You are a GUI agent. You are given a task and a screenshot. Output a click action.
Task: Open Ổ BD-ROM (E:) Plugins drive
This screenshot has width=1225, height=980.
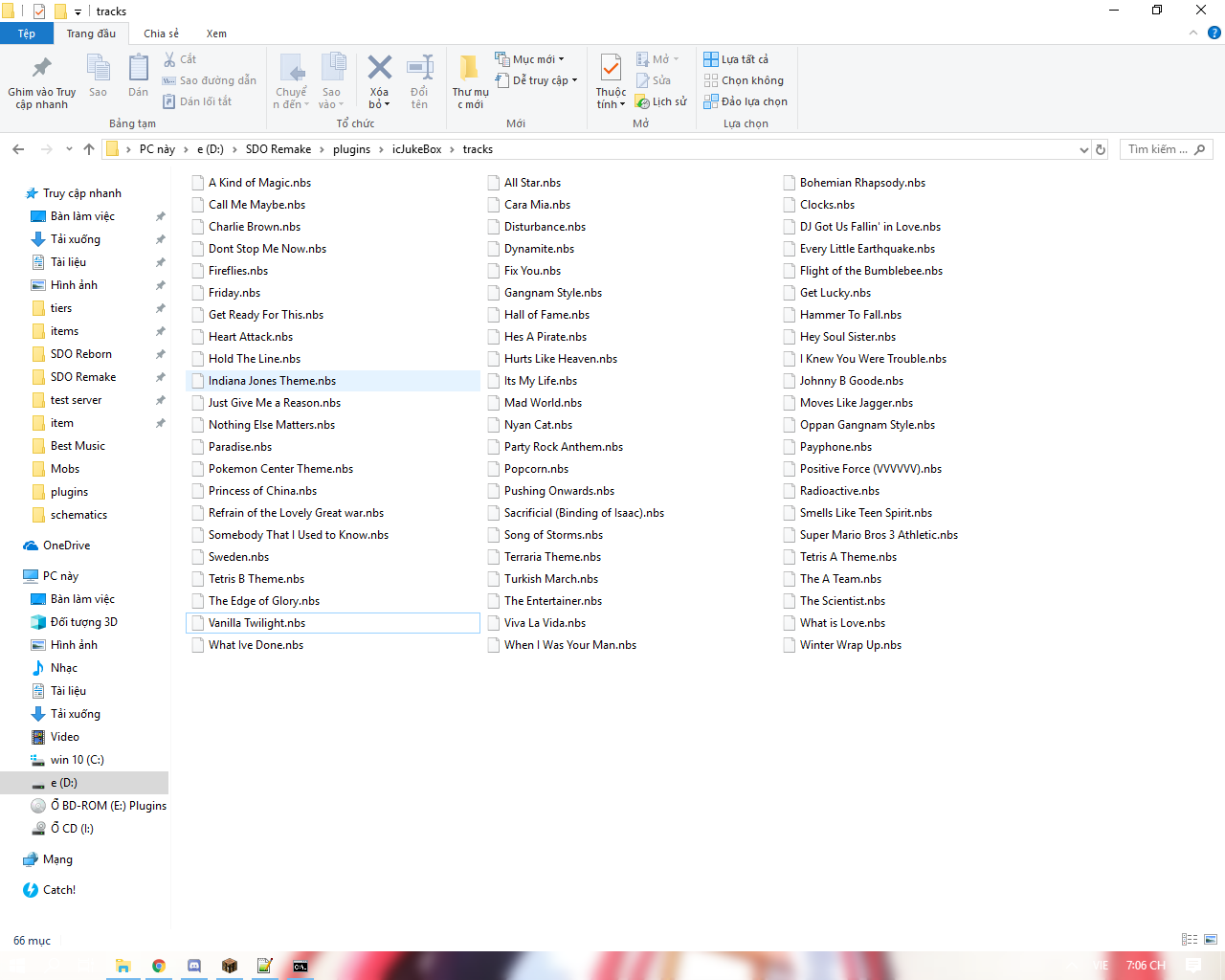(108, 806)
